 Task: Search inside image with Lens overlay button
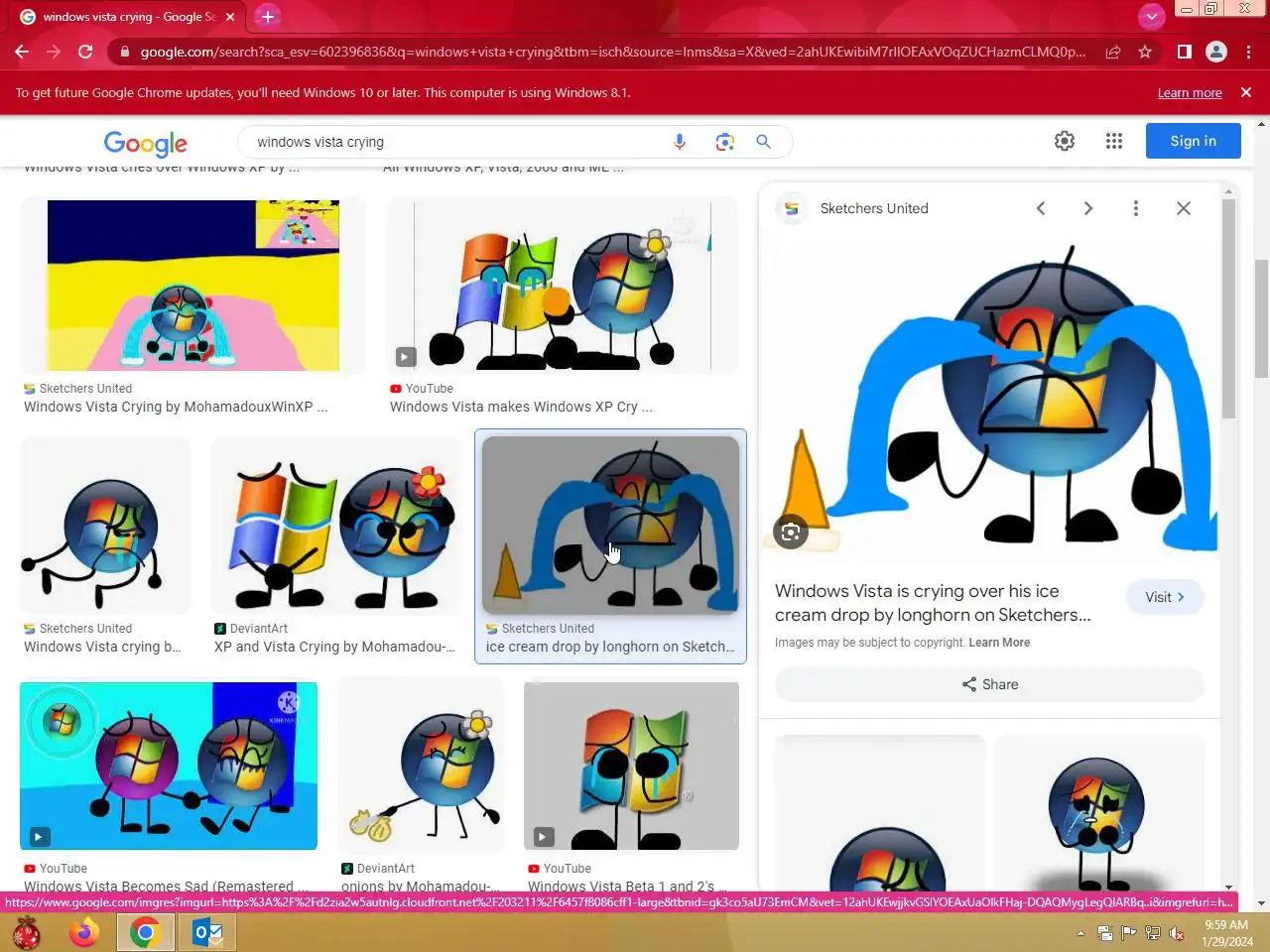[x=791, y=533]
